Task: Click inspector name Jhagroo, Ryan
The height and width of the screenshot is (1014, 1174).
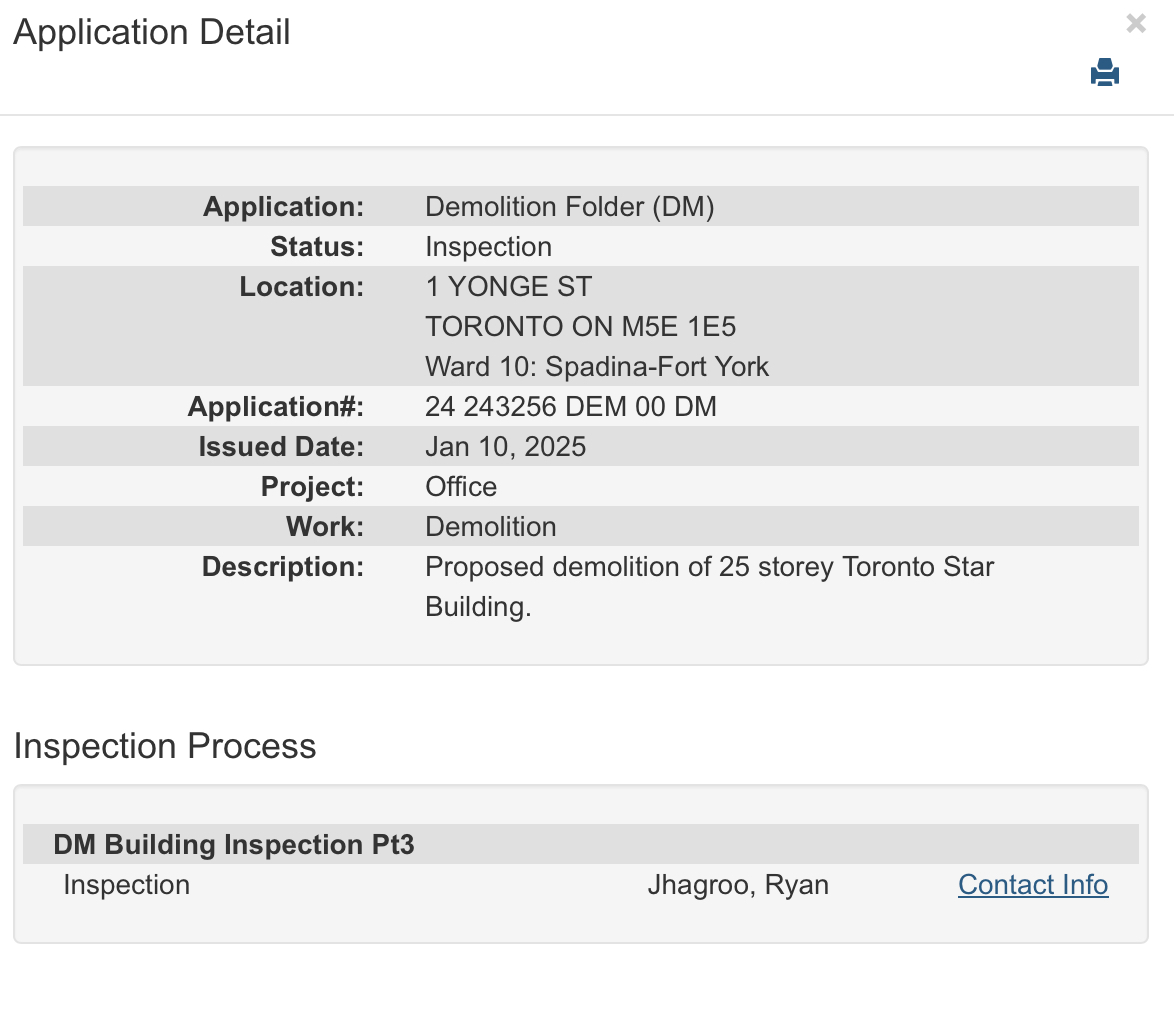Action: click(x=738, y=885)
